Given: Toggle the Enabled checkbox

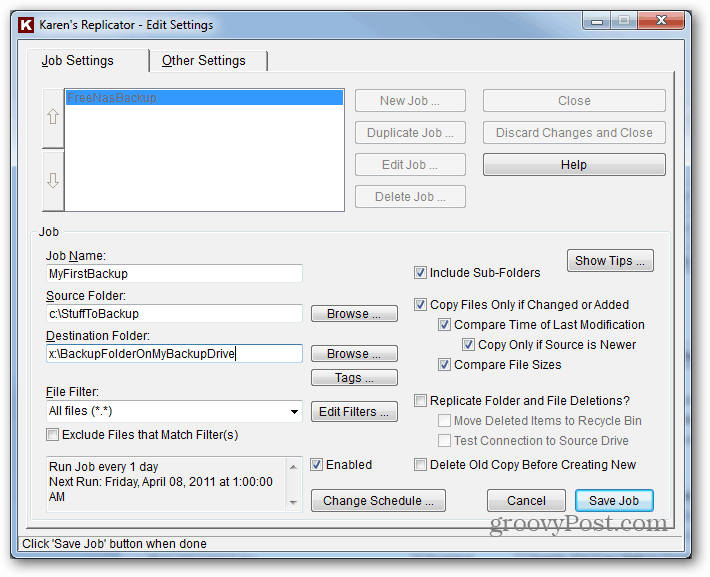Looking at the screenshot, I should 317,465.
